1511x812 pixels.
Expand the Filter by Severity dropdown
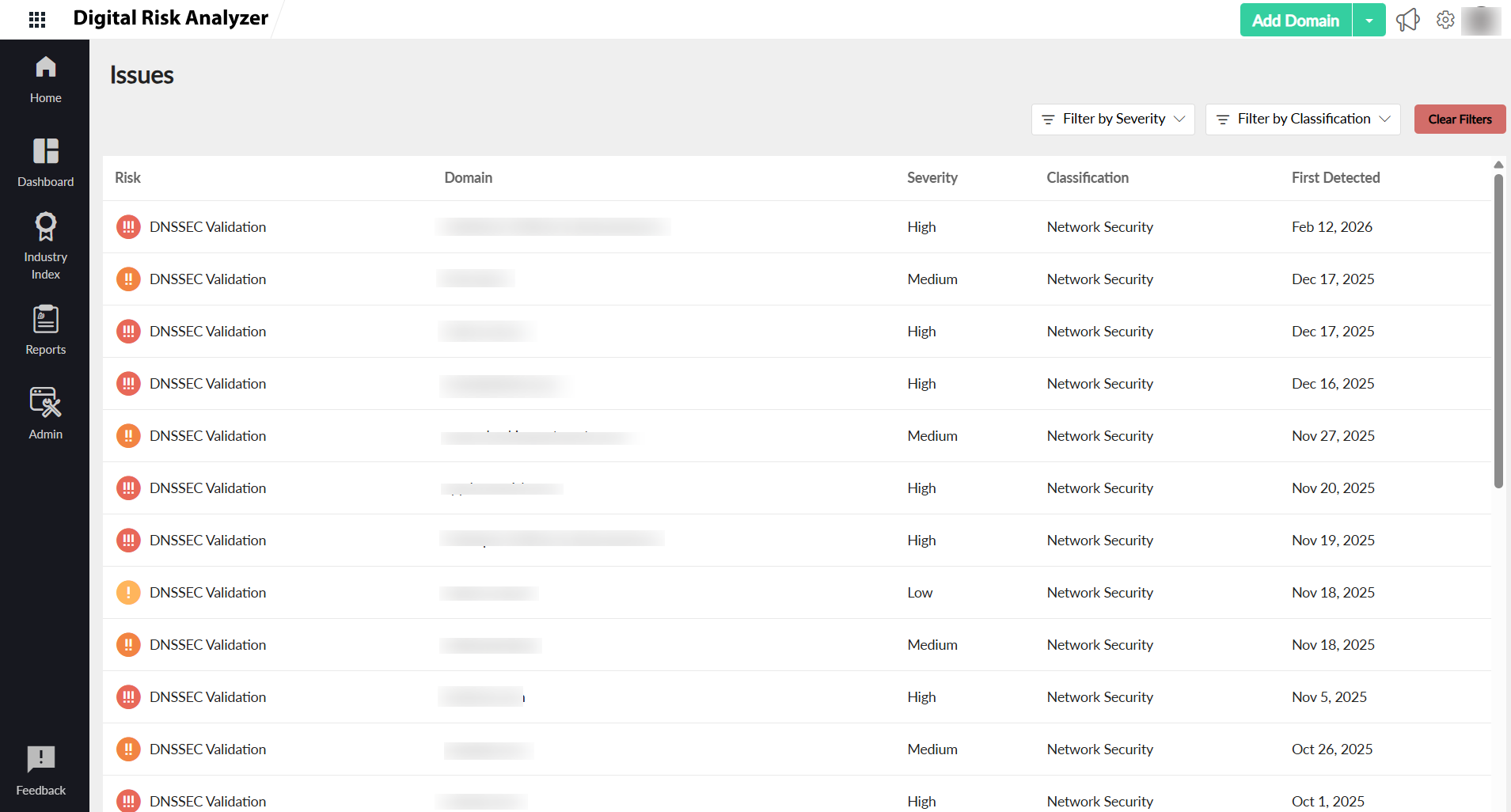1112,120
